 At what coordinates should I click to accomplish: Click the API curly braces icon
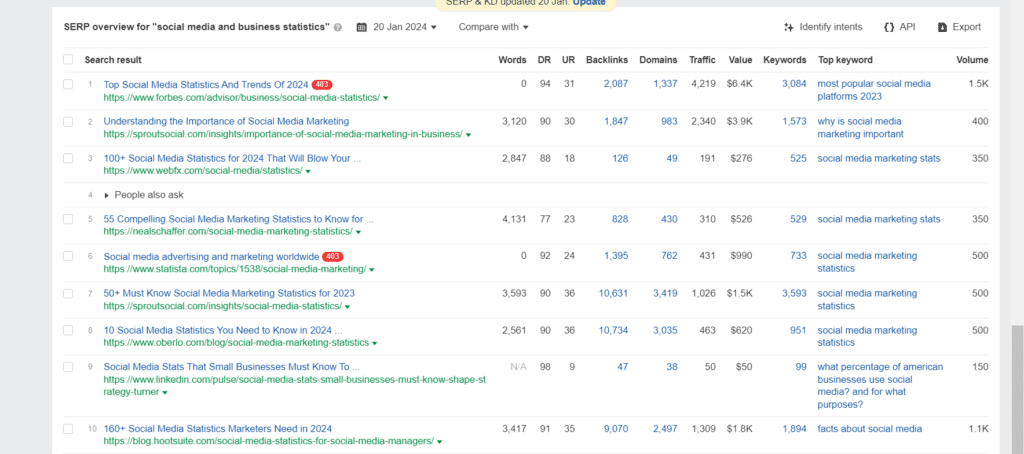[x=888, y=27]
